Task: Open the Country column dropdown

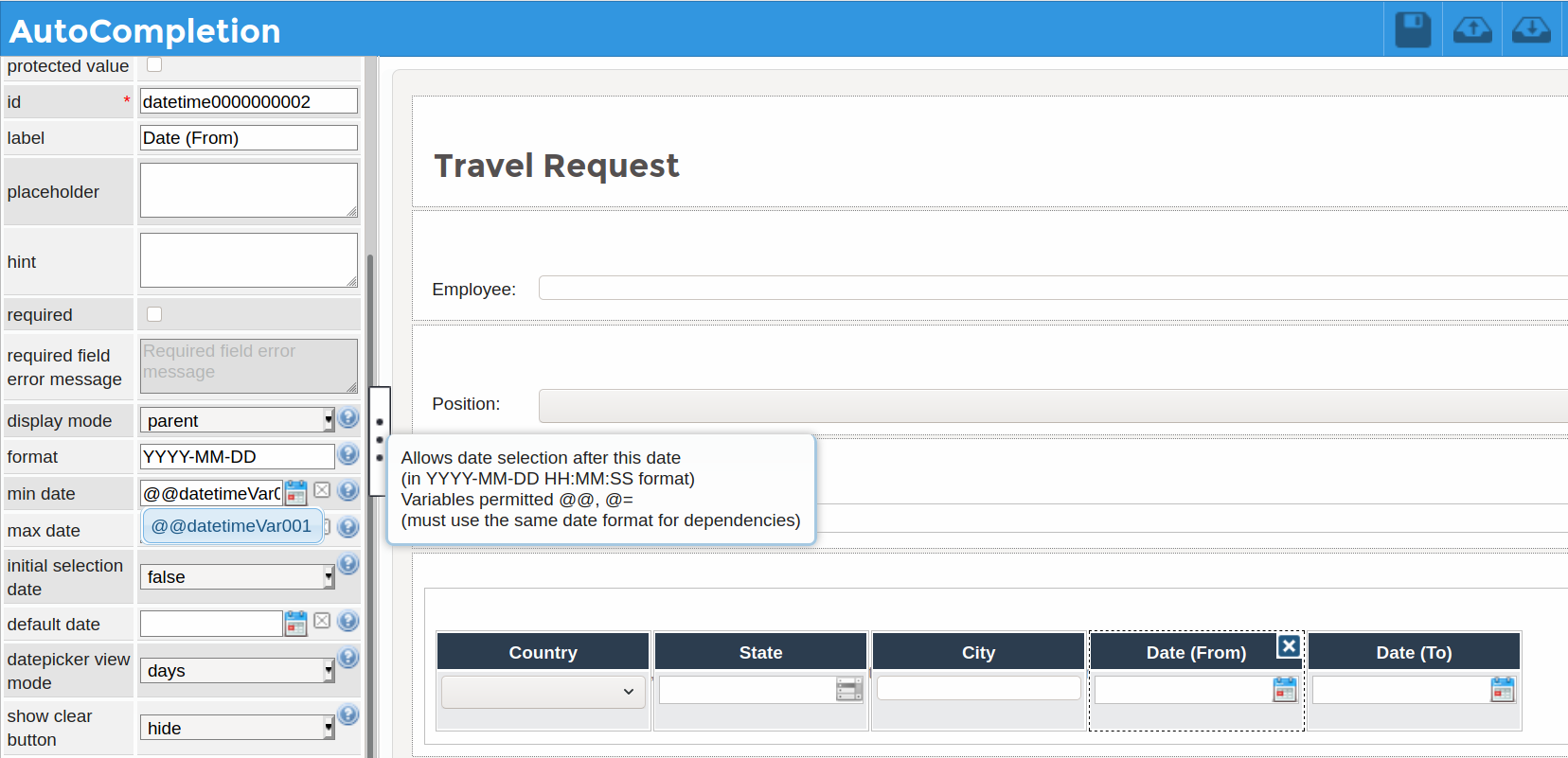Action: tap(543, 692)
